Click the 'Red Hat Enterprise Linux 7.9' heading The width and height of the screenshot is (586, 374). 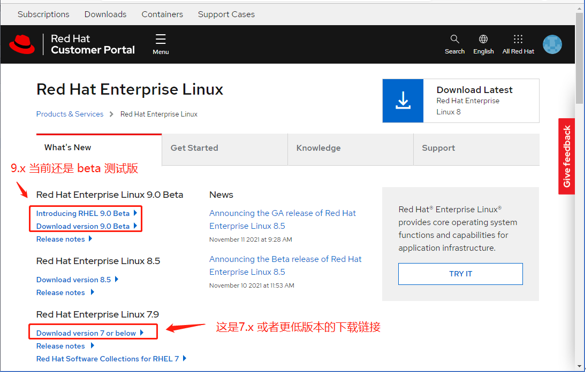tap(98, 314)
